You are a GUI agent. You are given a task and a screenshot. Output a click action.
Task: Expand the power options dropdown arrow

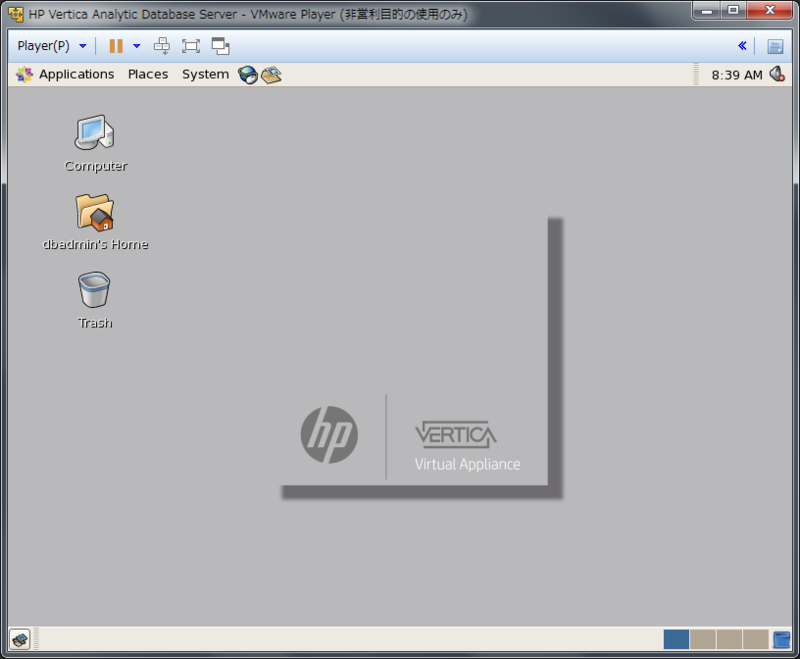[137, 46]
